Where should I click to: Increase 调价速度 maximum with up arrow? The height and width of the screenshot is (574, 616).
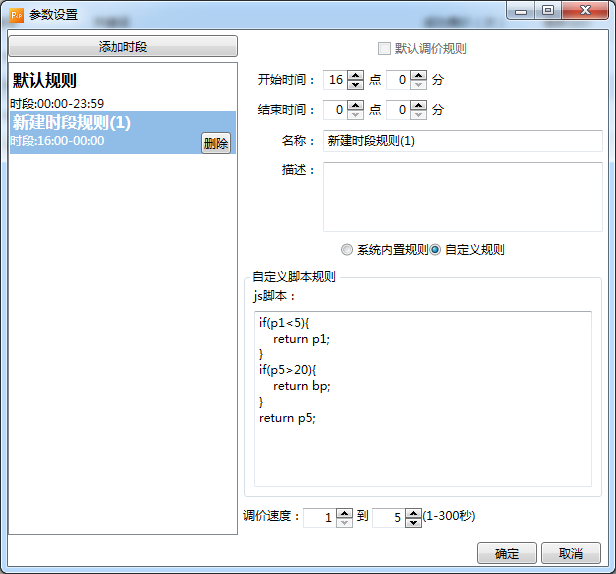click(413, 513)
